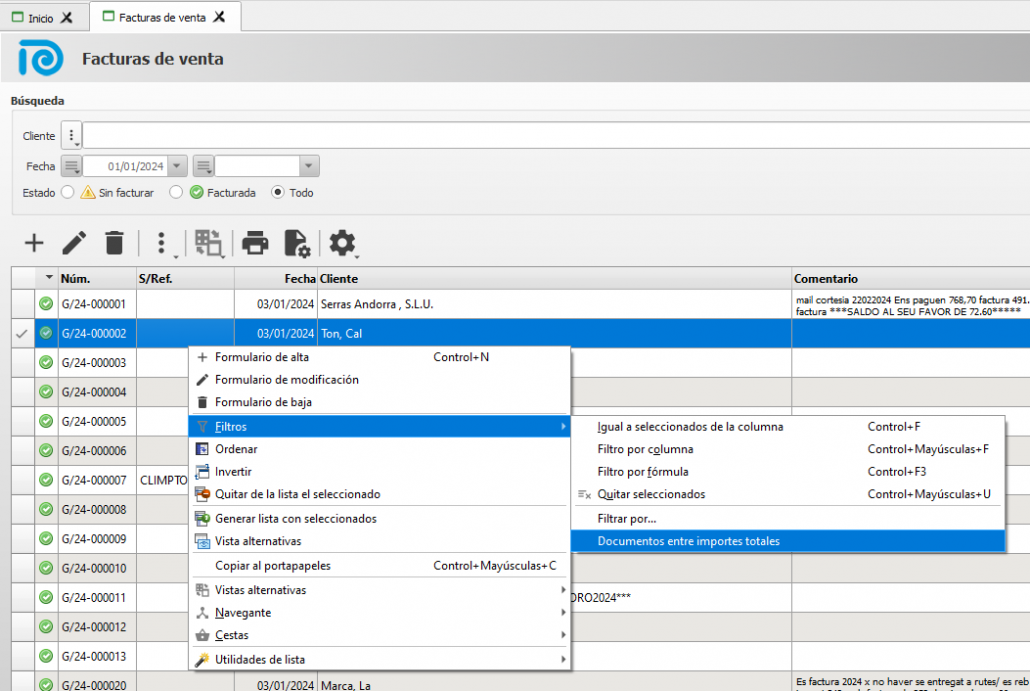
Task: Click the trash delete icon in toolbar
Action: click(x=115, y=242)
